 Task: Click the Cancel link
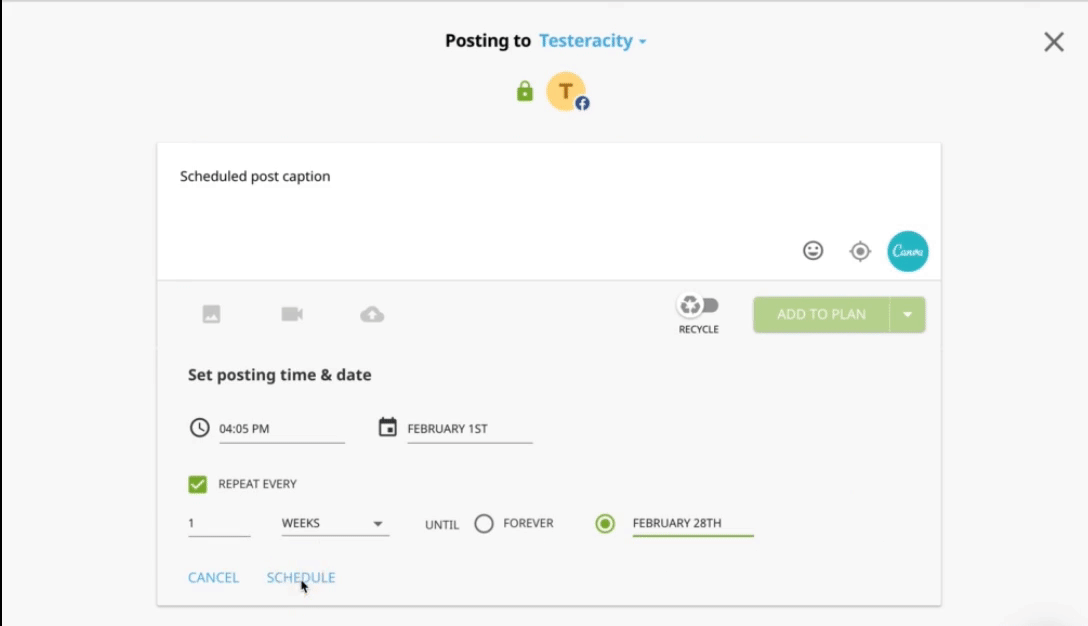[213, 577]
